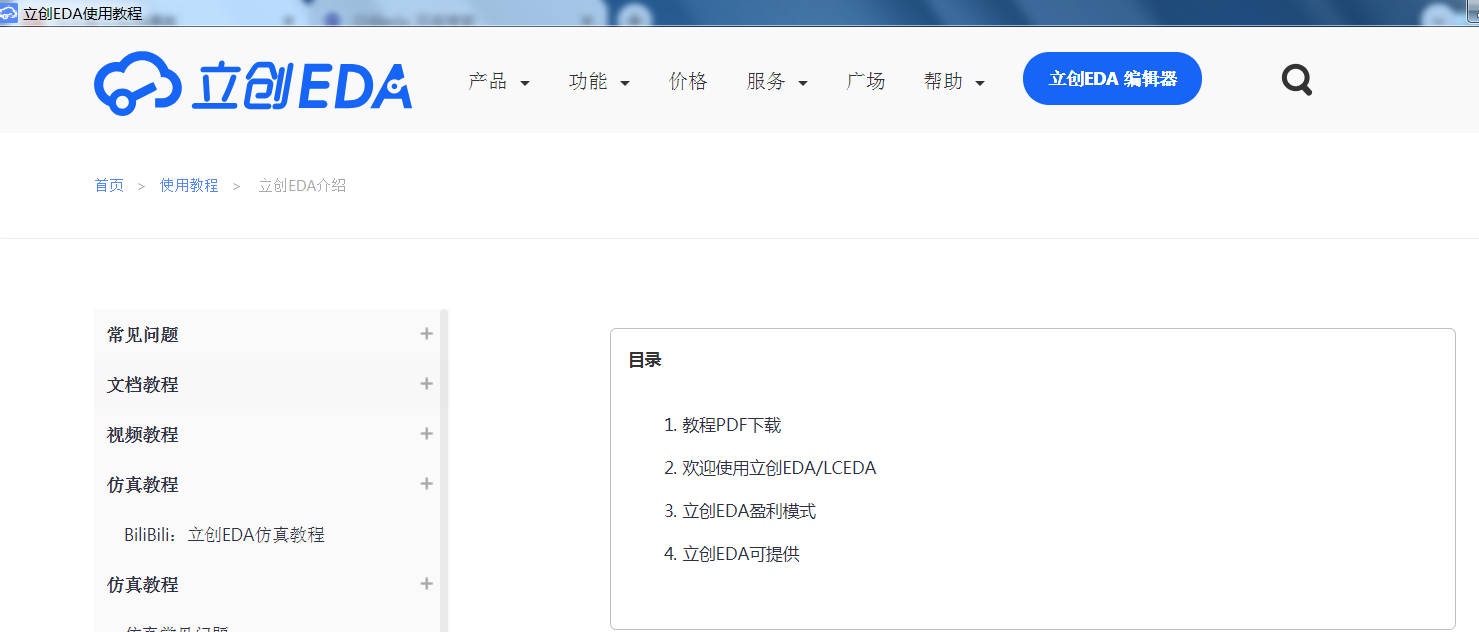Expand the 视频教程 plus icon
1479x632 pixels.
pyautogui.click(x=427, y=433)
